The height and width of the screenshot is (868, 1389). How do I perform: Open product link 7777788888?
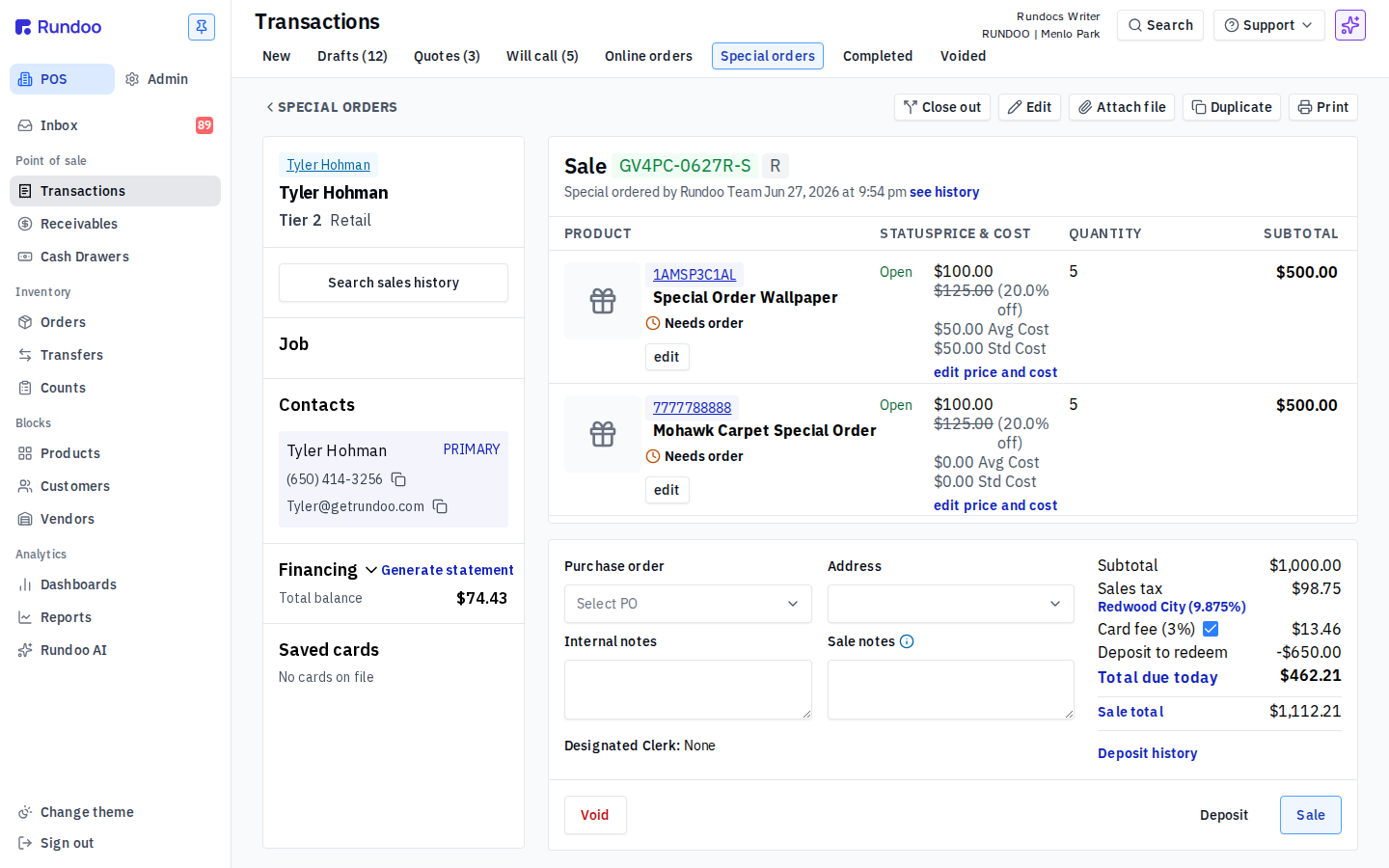tap(693, 408)
